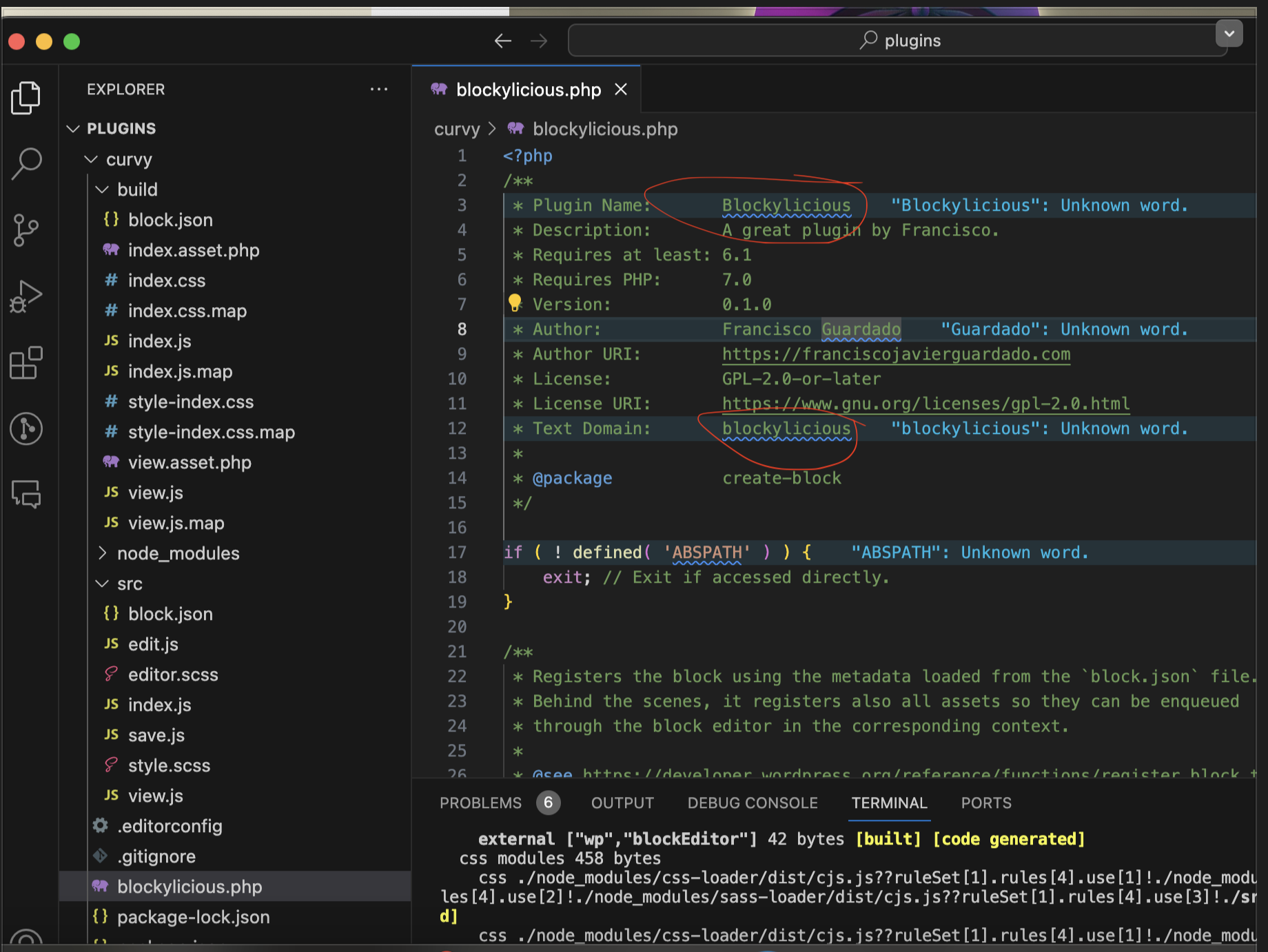
Task: Click the braces icon of package-lock.json
Action: [101, 916]
